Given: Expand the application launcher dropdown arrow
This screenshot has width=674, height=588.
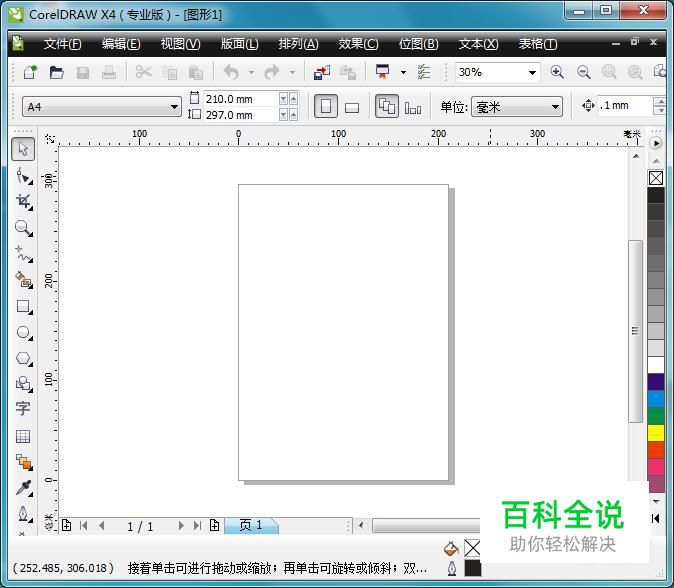Looking at the screenshot, I should pos(403,73).
